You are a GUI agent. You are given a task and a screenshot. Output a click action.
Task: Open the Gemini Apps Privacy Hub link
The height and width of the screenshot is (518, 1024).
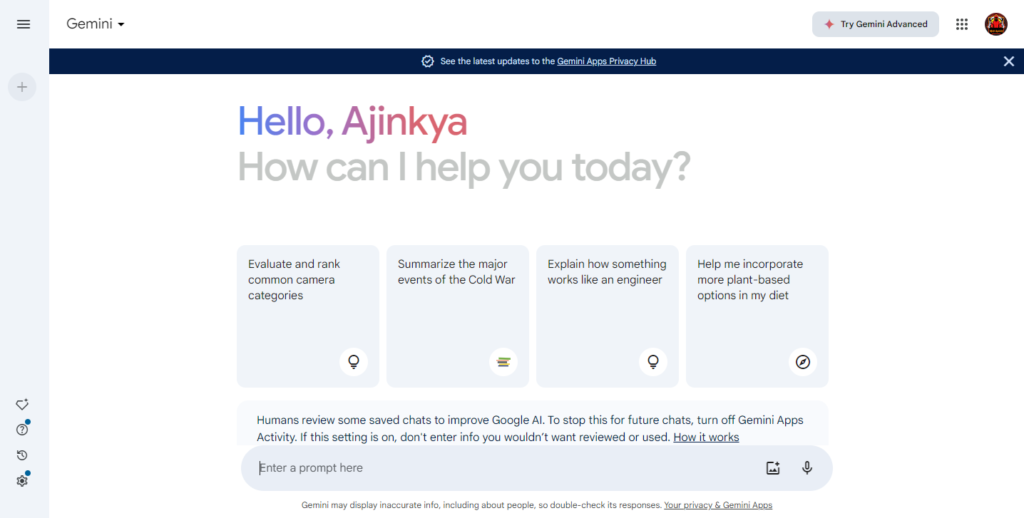pos(606,61)
